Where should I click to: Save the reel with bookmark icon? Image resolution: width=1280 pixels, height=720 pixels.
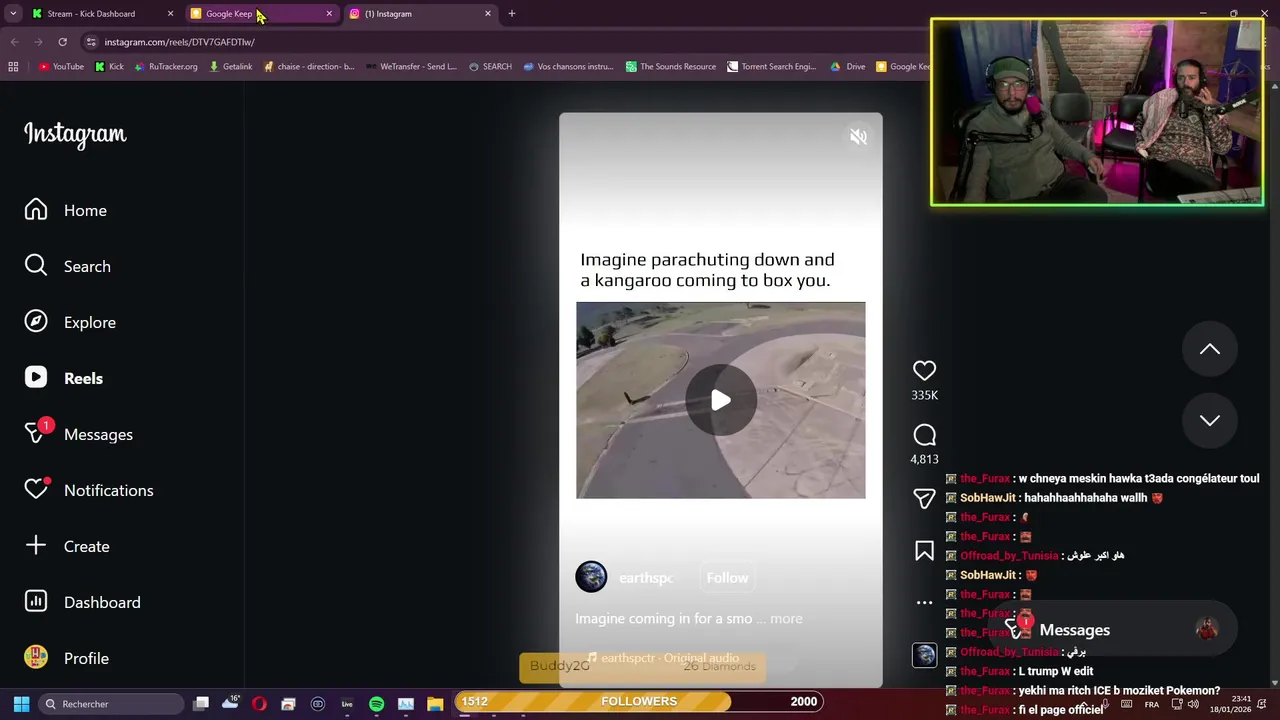pyautogui.click(x=924, y=551)
